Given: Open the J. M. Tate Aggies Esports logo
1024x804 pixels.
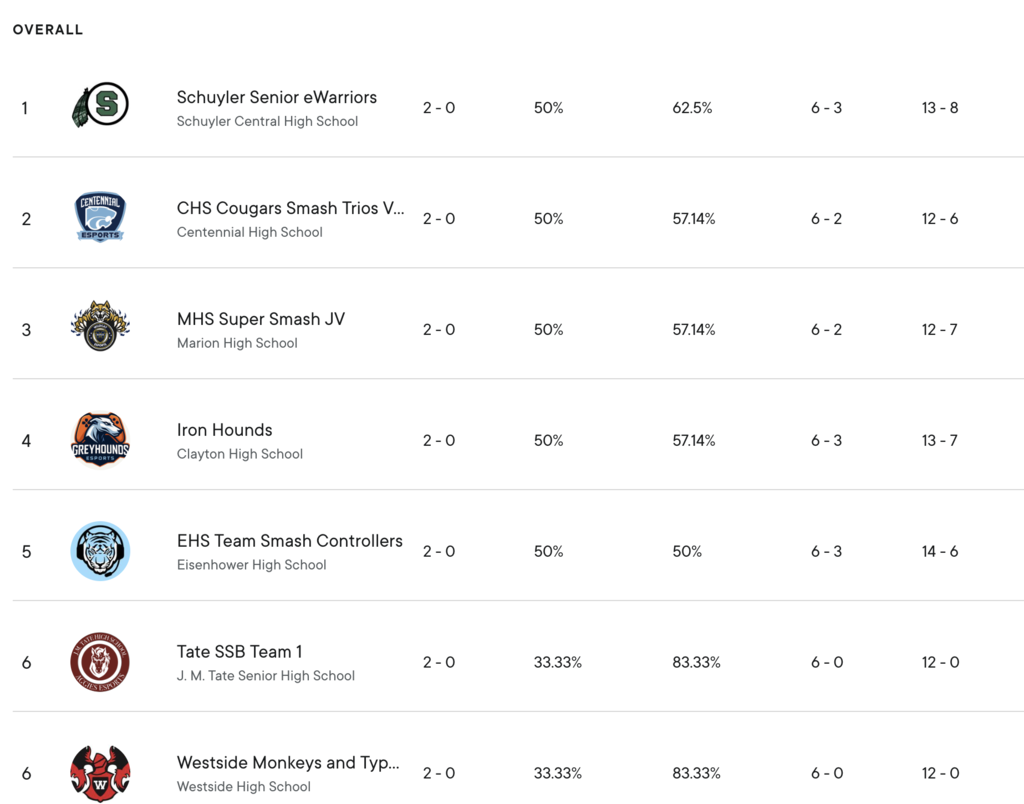Looking at the screenshot, I should coord(100,662).
